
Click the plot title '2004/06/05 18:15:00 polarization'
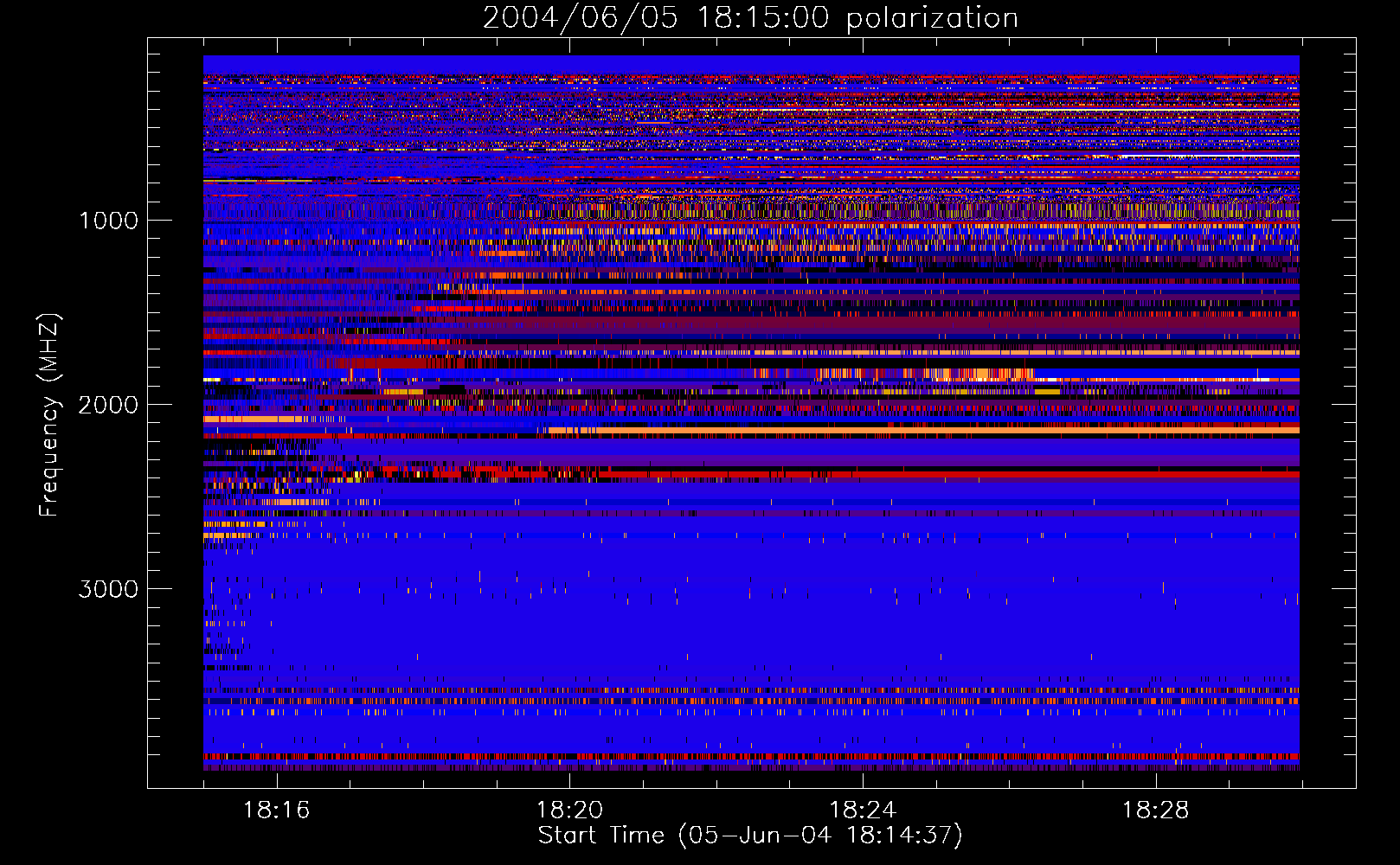point(750,17)
